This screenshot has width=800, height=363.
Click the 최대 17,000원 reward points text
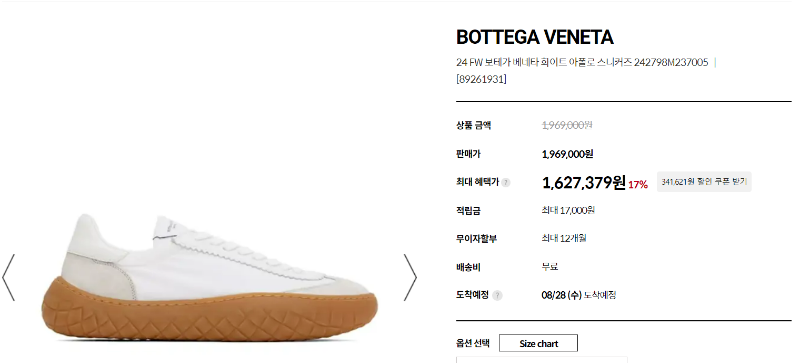pos(568,210)
